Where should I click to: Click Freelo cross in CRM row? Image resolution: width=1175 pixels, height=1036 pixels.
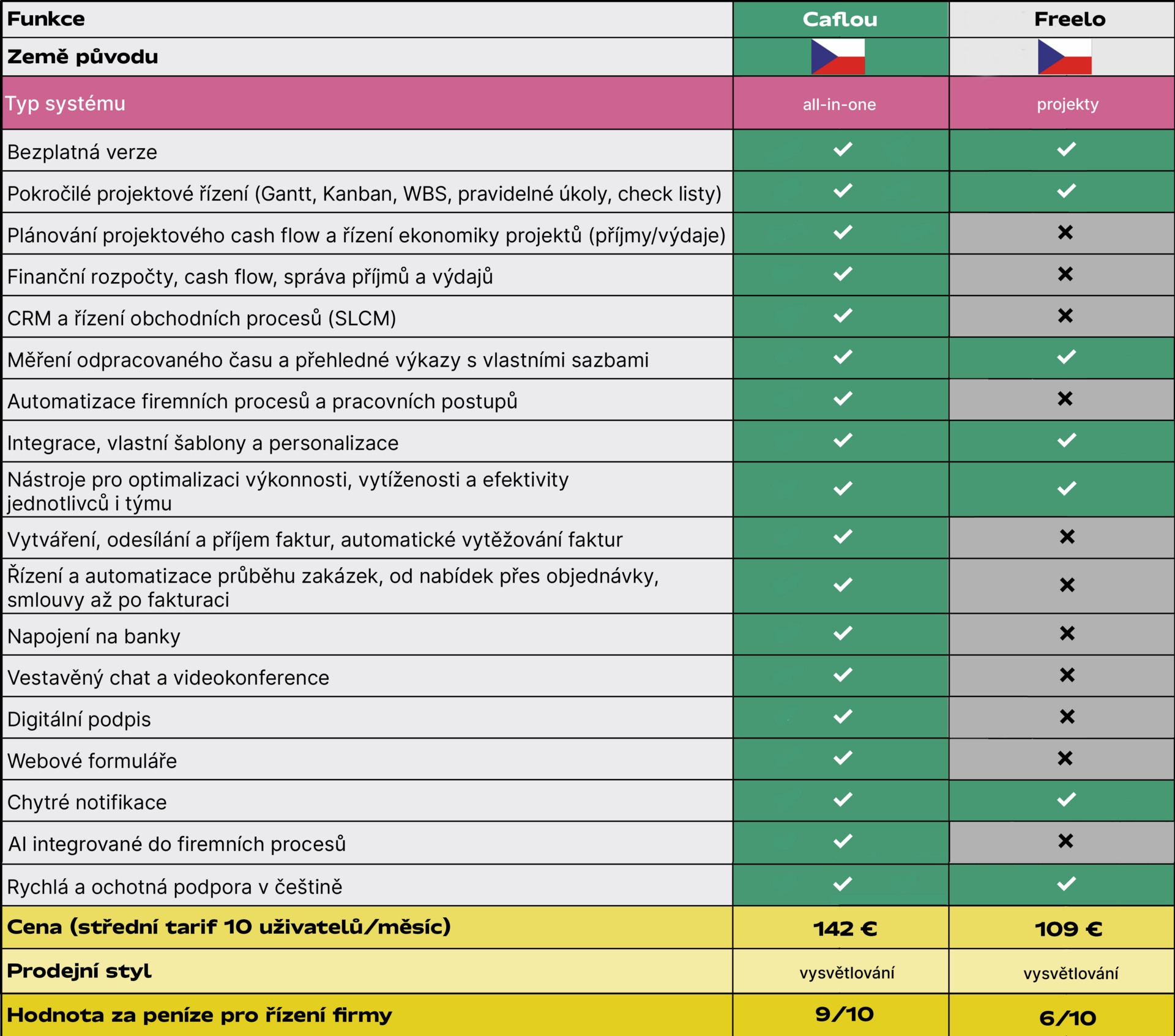click(1065, 316)
